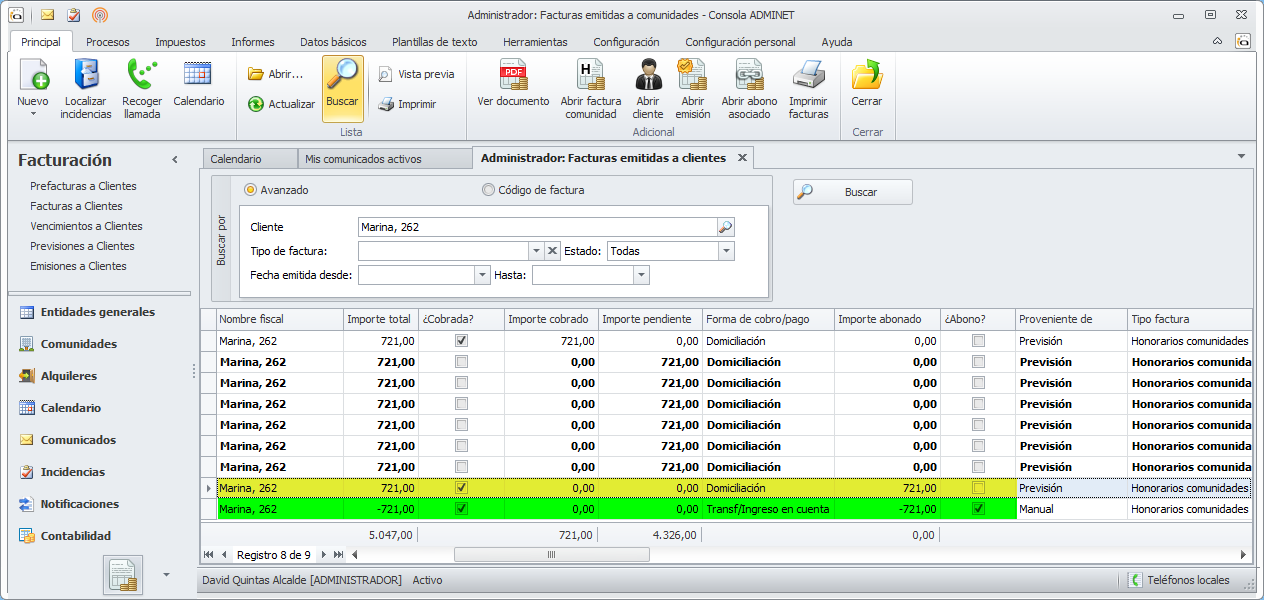This screenshot has height=600, width=1264.
Task: Open Fecha emitida desde date dropdown
Action: click(x=483, y=275)
